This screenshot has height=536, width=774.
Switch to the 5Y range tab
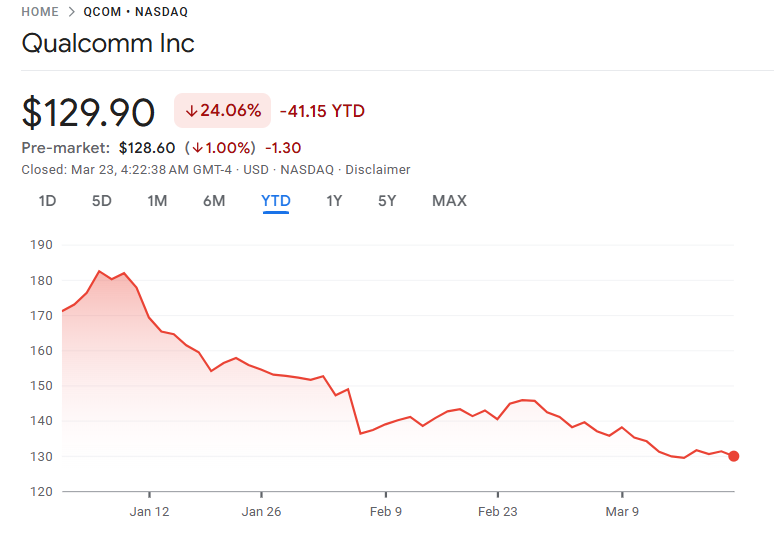coord(387,201)
